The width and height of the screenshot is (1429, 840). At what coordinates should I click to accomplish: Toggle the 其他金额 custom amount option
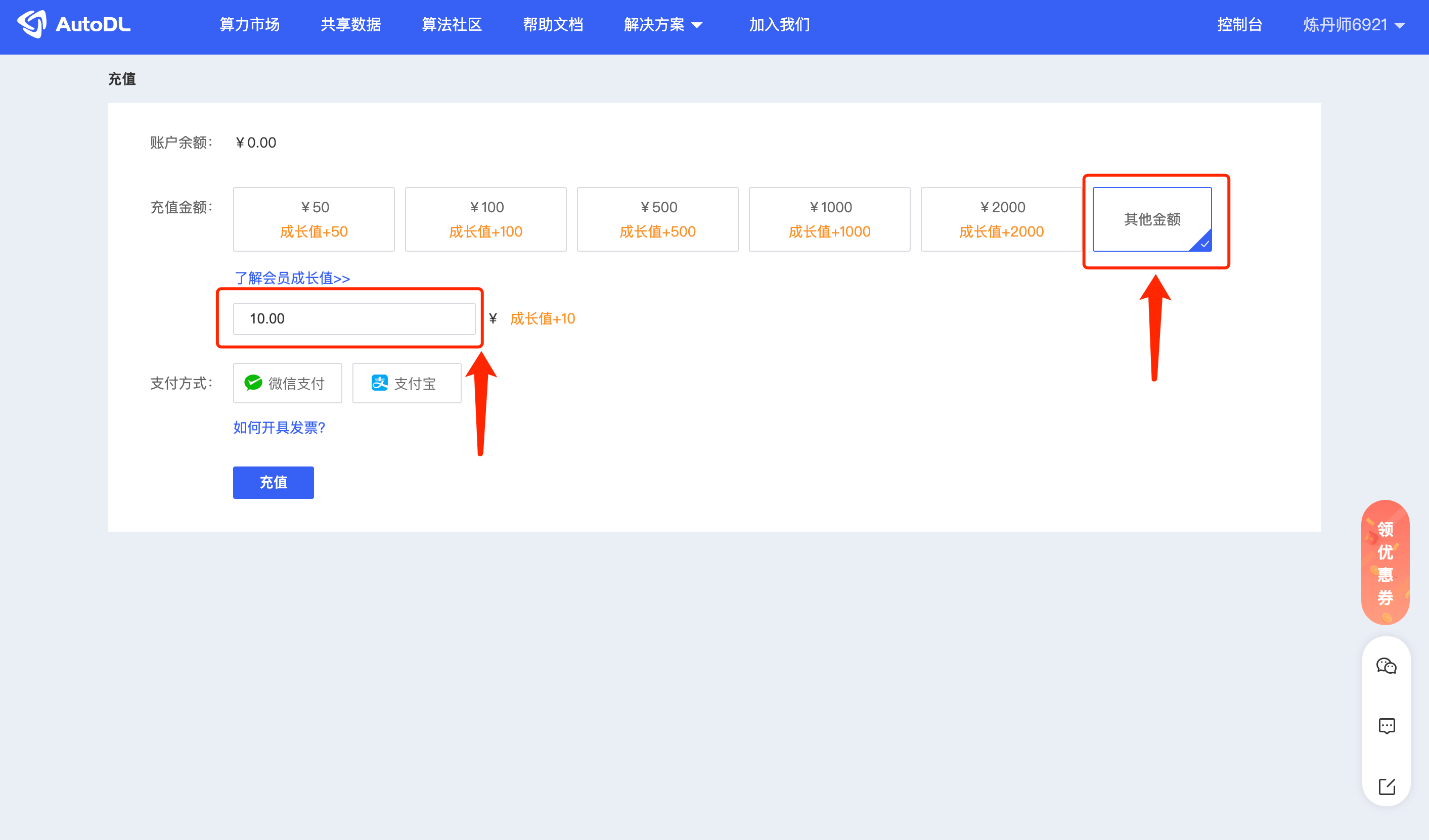[1152, 219]
